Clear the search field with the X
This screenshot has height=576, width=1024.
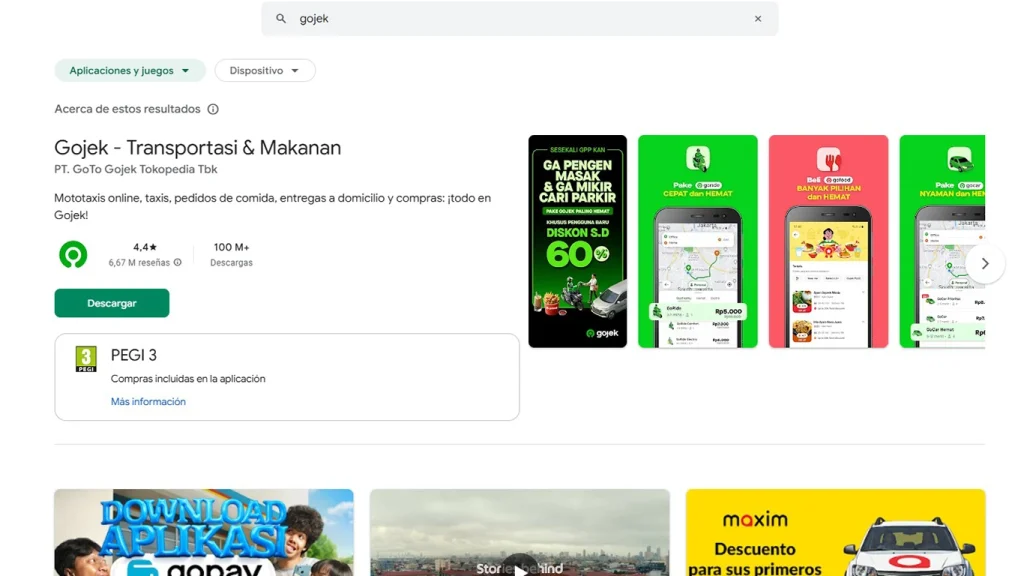tap(758, 18)
